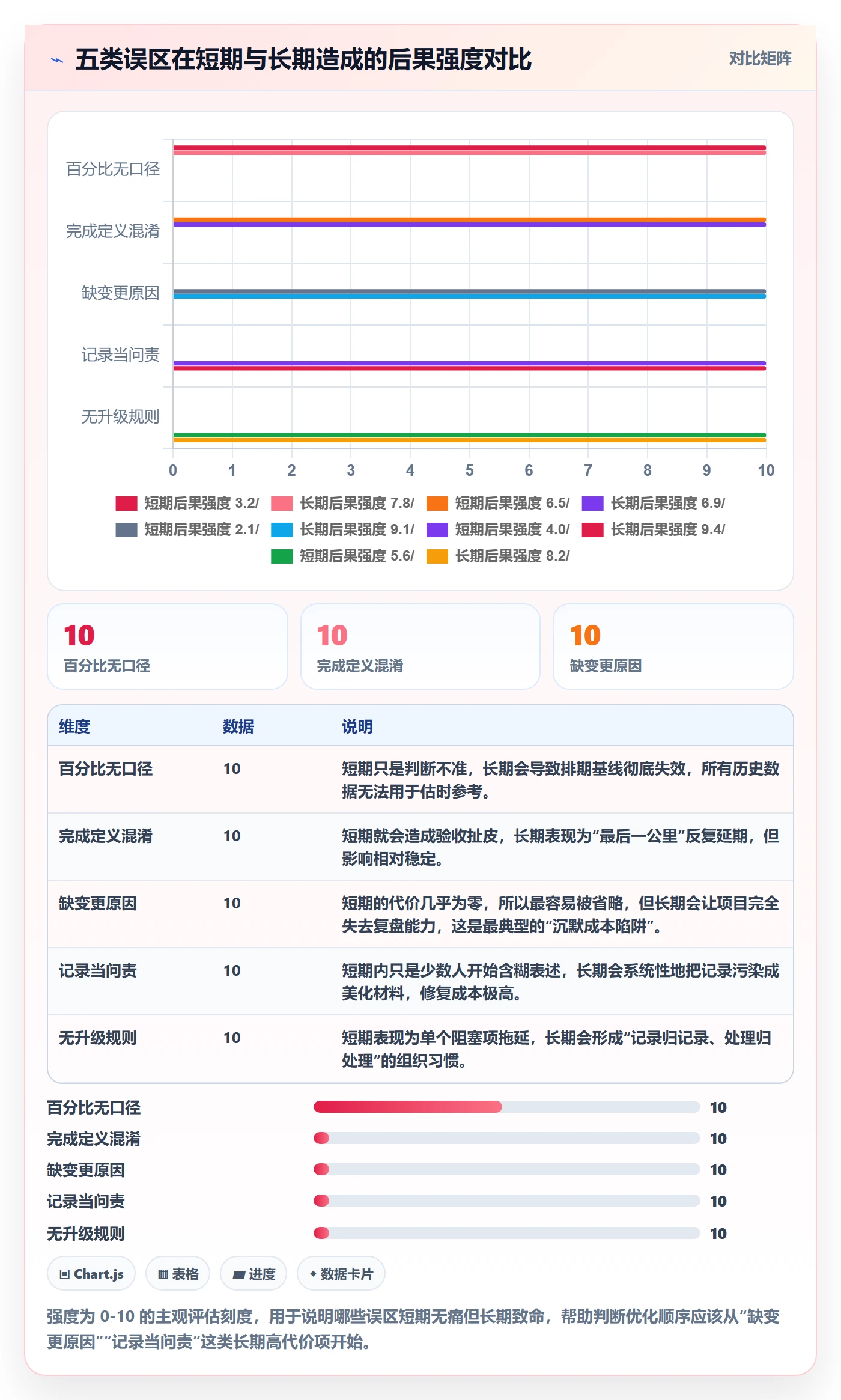Viewport: 841px width, 1400px height.
Task: Toggle the 短期后果强度 2.1/ legend item
Action: 187,529
